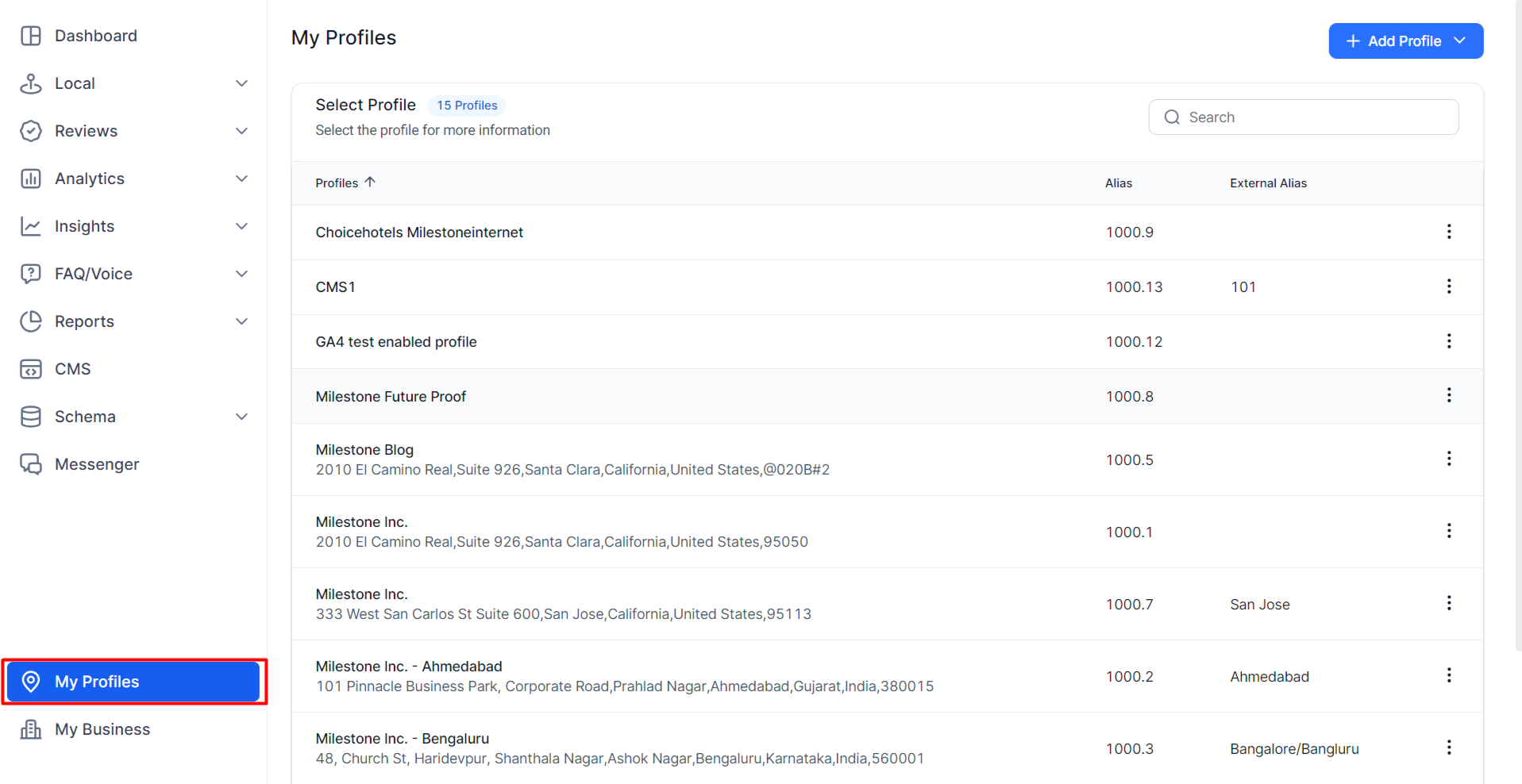The image size is (1522, 784).
Task: Expand the Reviews submenu chevron
Action: tap(242, 131)
